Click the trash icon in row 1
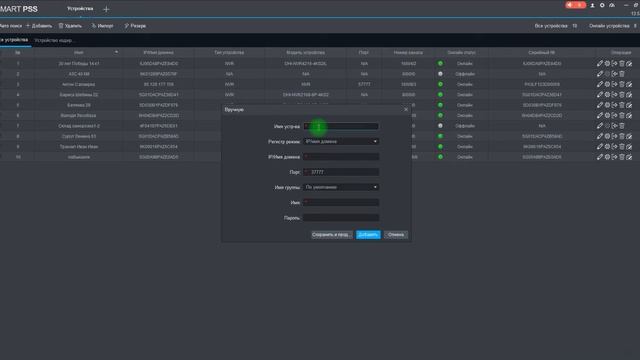Viewport: 640px width, 360px height. coord(622,64)
